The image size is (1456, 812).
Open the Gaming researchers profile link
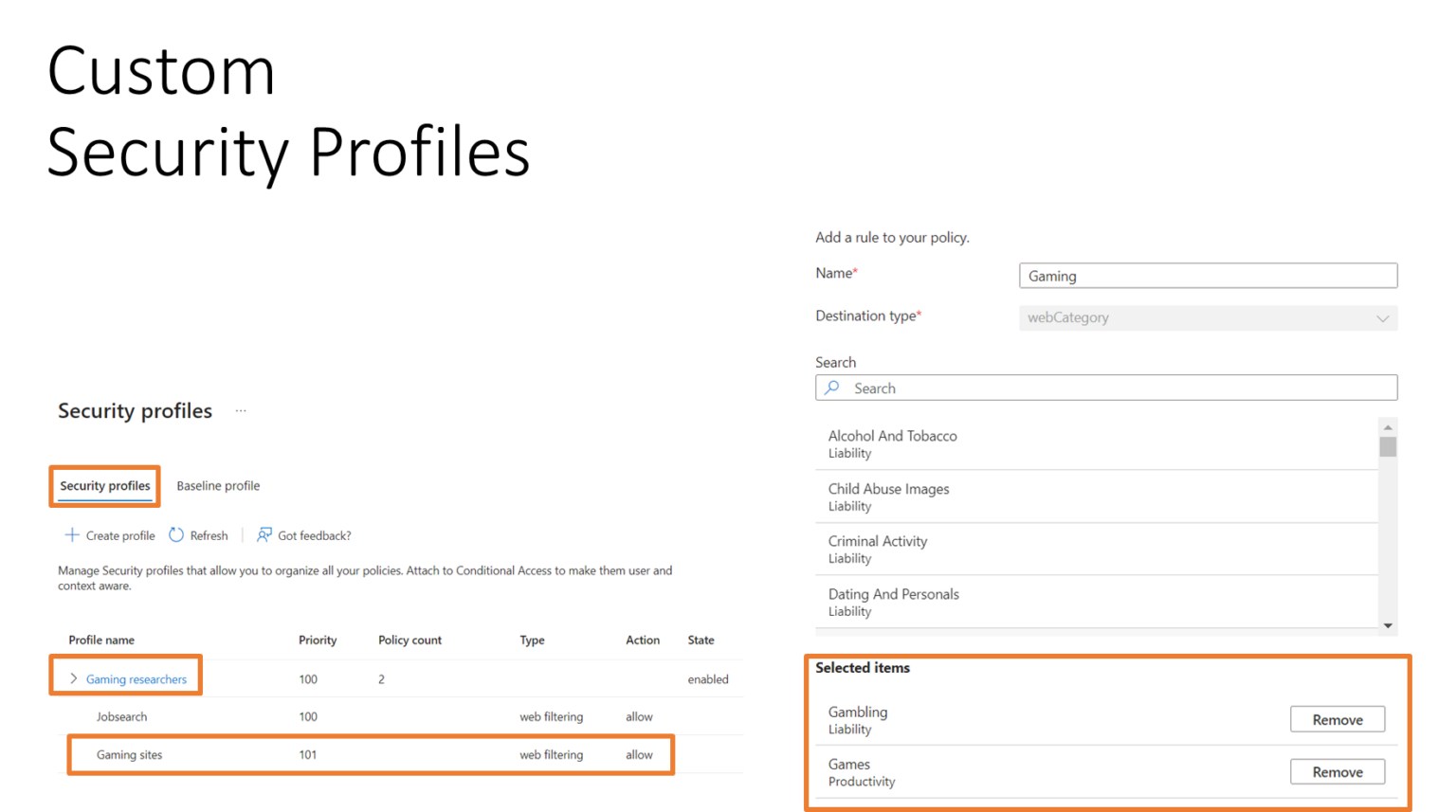point(137,678)
